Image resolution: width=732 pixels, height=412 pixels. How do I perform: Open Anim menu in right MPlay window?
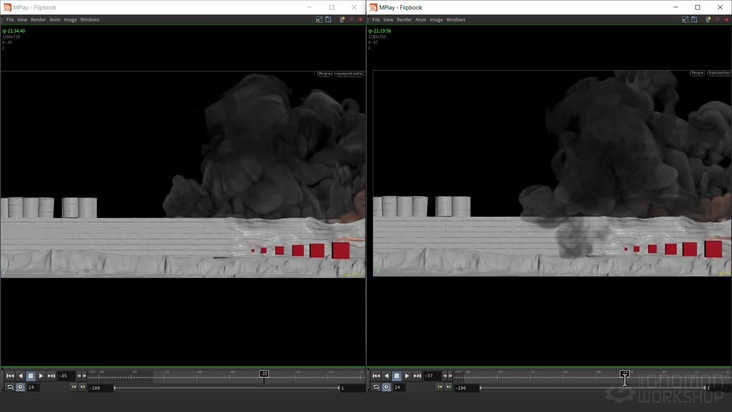[421, 20]
